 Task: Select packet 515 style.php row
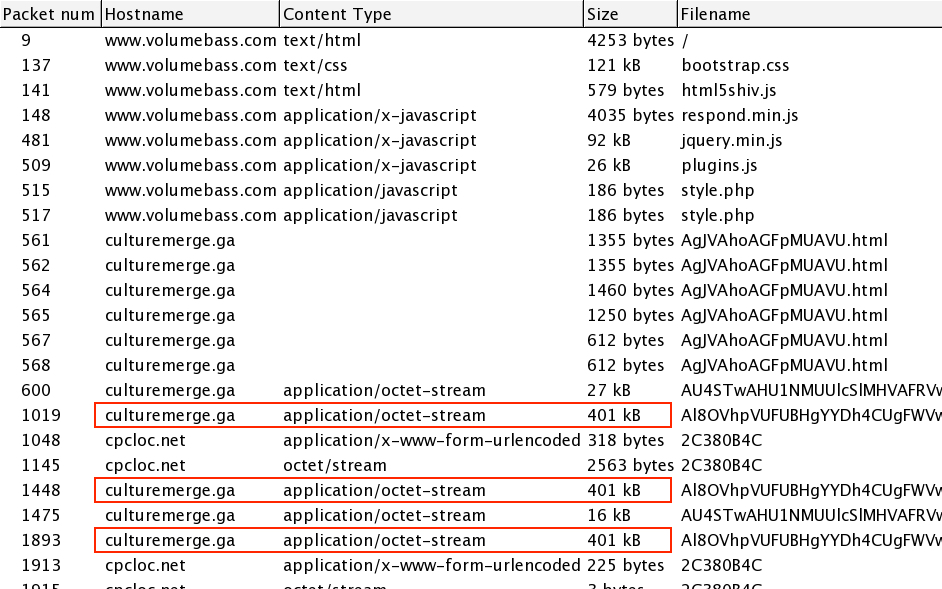[x=400, y=191]
